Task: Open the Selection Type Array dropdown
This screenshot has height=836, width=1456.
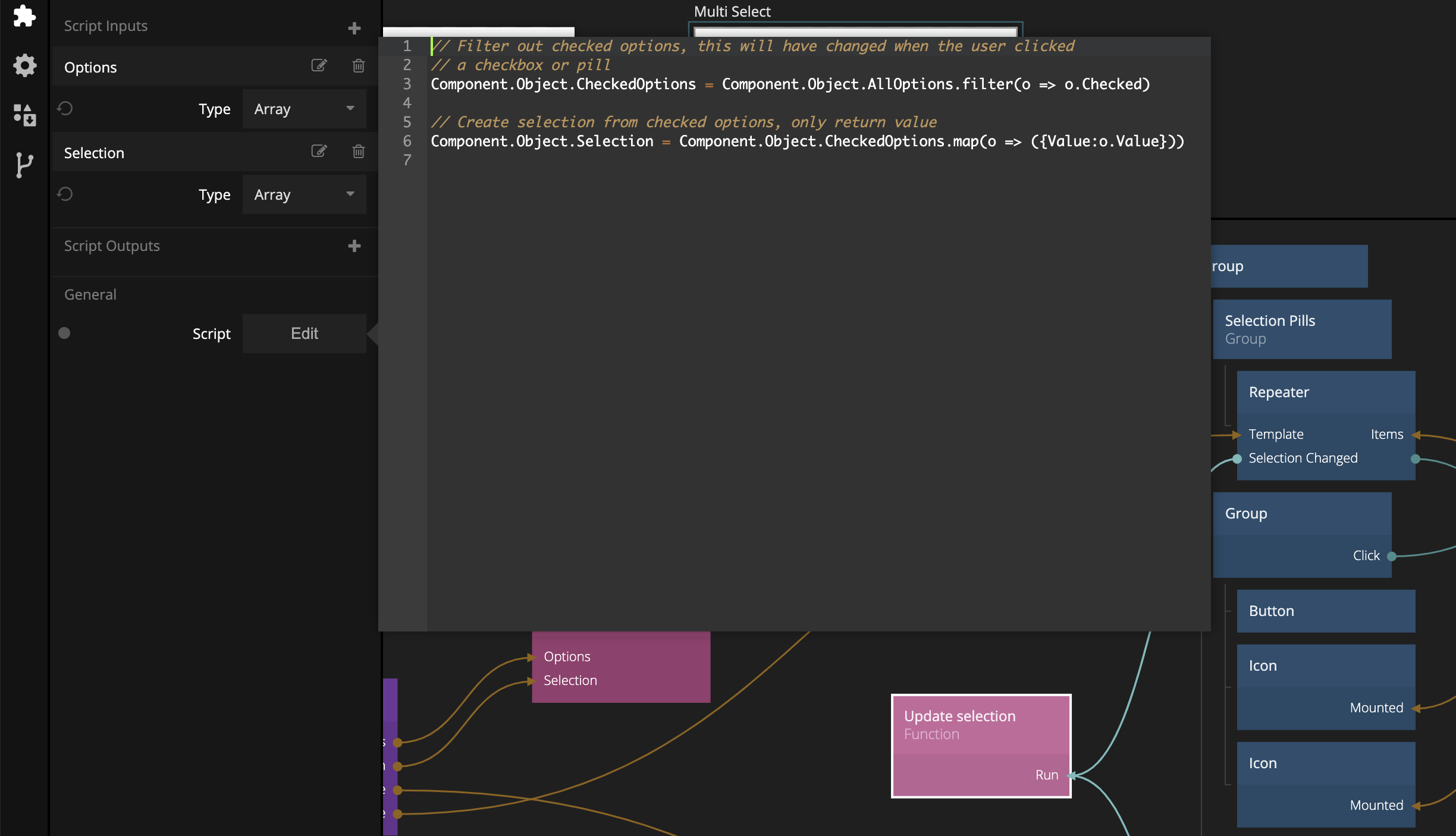Action: point(304,194)
